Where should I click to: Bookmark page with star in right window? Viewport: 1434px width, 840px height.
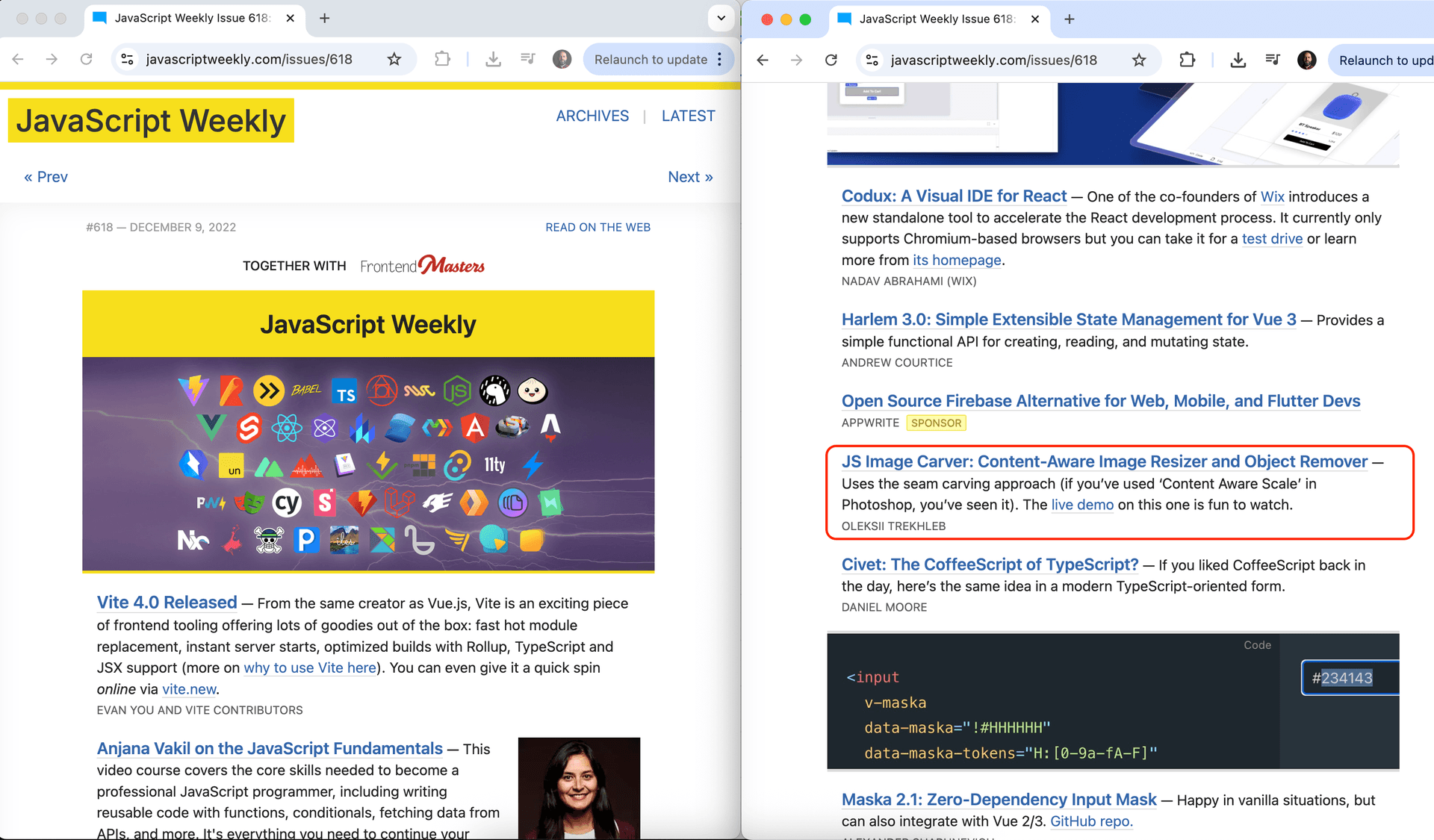(x=1139, y=60)
